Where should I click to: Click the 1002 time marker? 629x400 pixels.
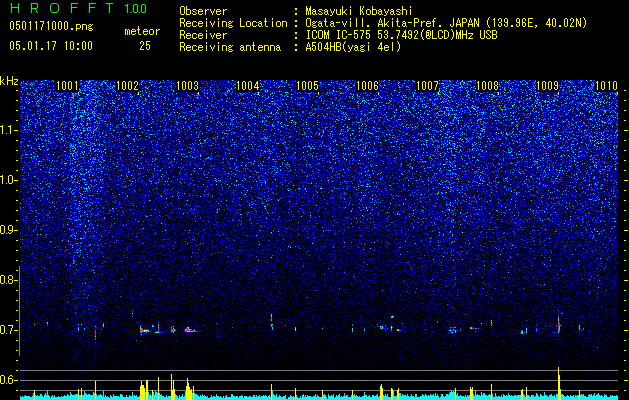[127, 85]
